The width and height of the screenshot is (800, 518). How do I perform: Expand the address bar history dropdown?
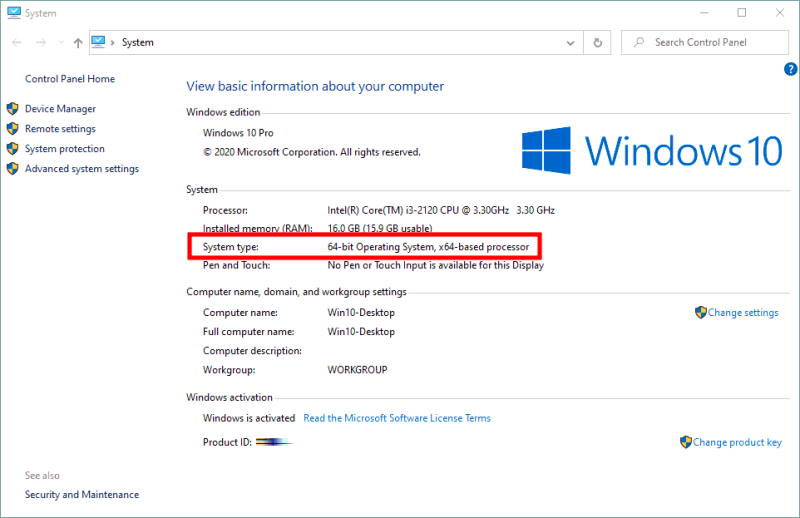tap(570, 43)
